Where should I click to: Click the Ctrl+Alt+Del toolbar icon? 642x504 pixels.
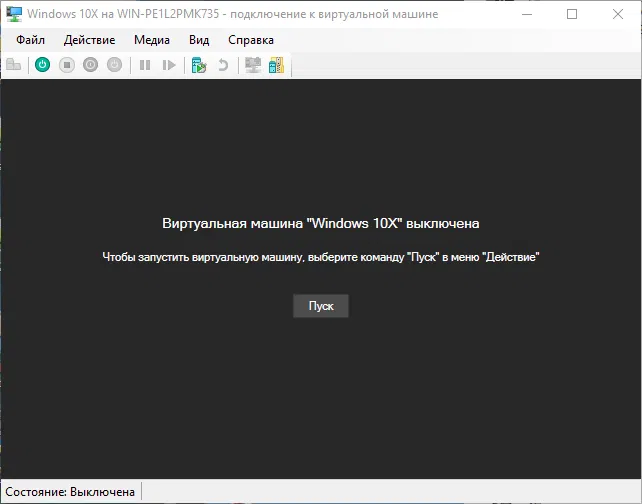point(14,65)
